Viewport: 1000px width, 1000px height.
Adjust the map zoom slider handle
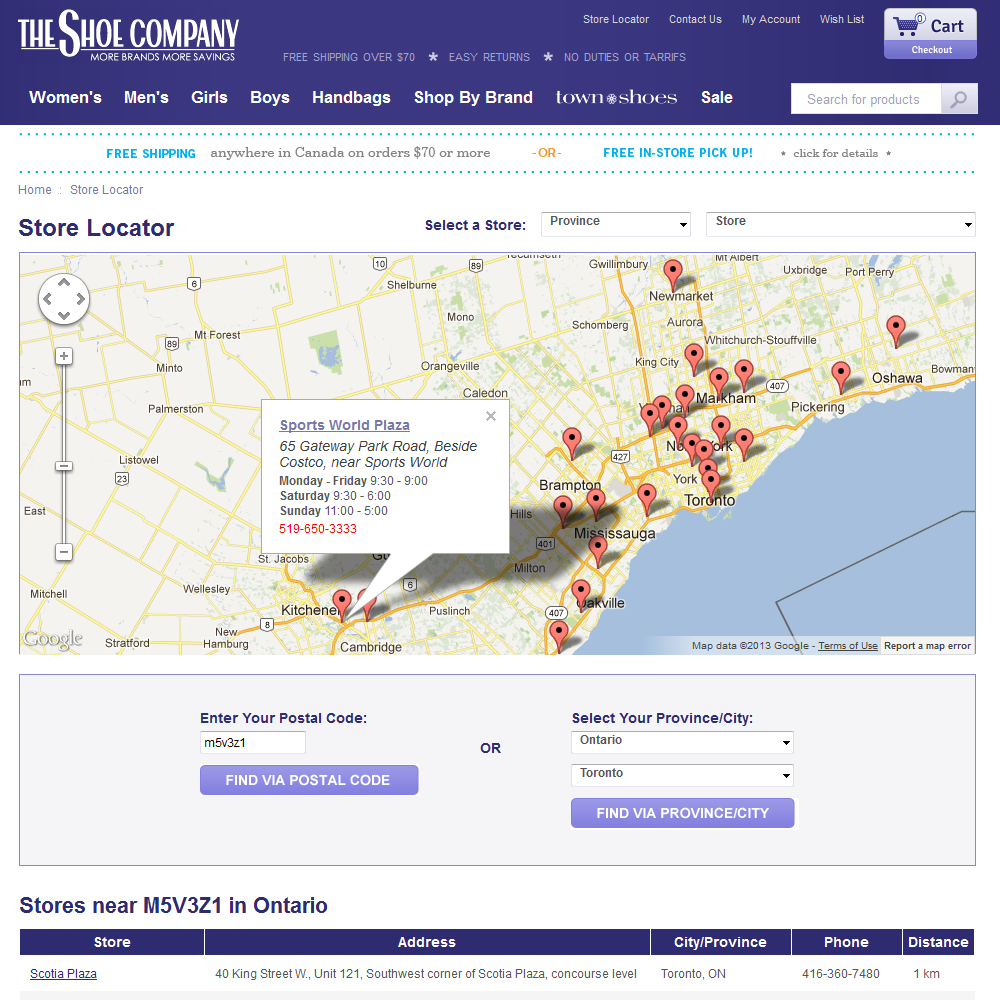tap(64, 466)
